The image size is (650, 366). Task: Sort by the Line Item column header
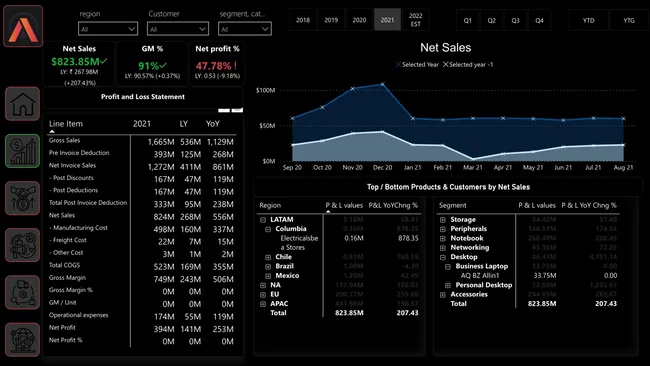66,124
